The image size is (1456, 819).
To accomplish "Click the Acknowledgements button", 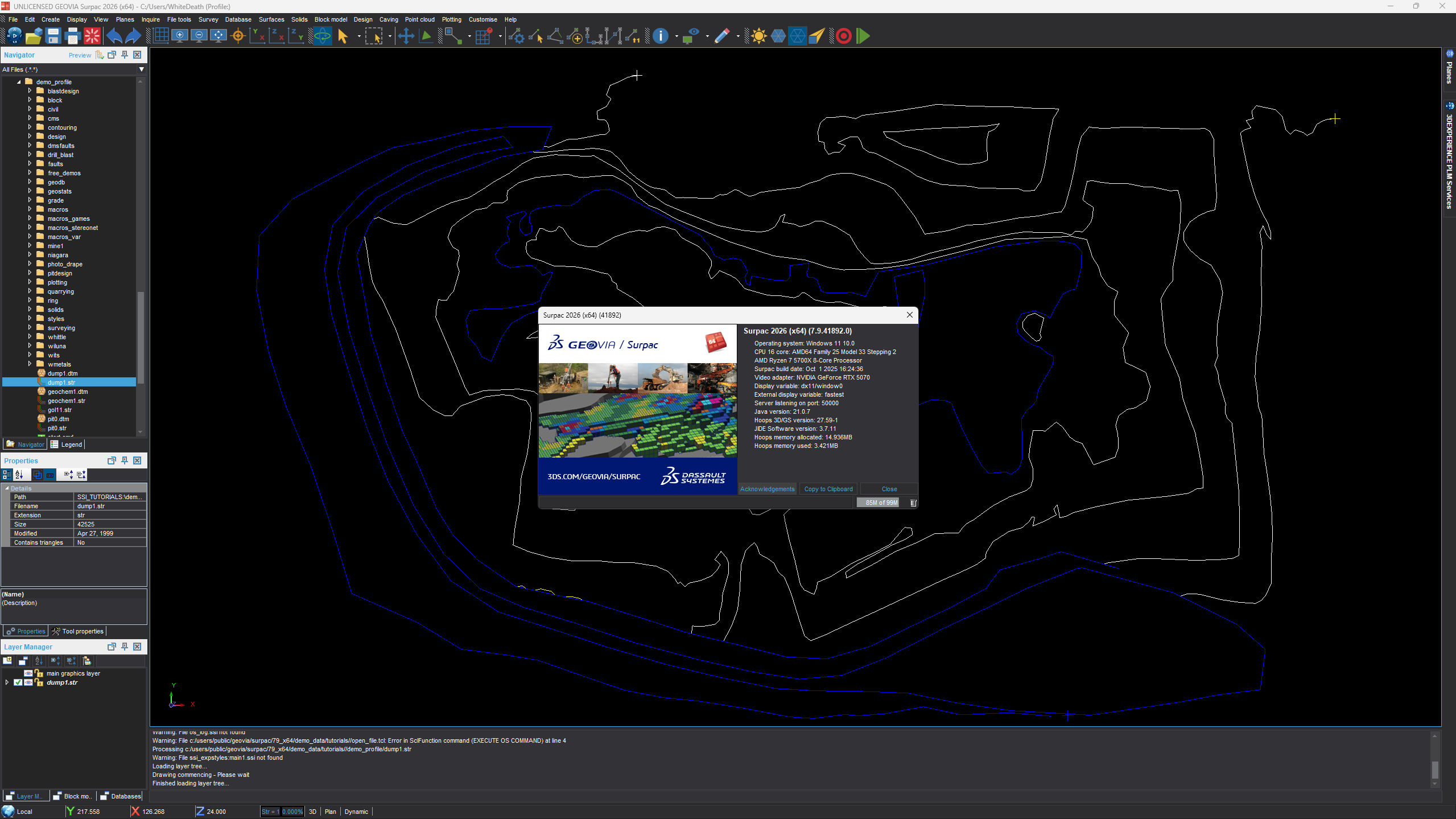I will [x=767, y=489].
